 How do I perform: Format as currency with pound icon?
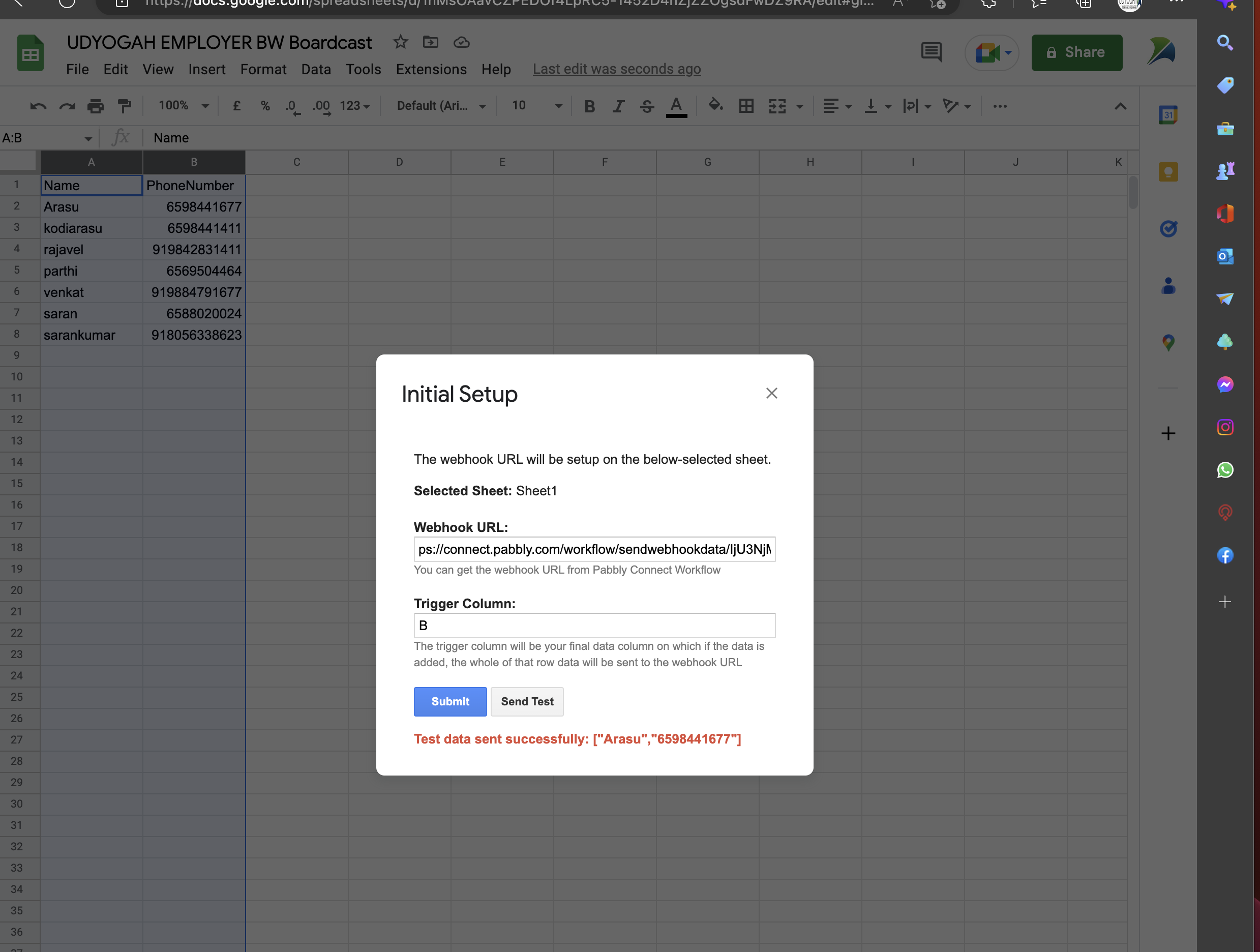236,106
